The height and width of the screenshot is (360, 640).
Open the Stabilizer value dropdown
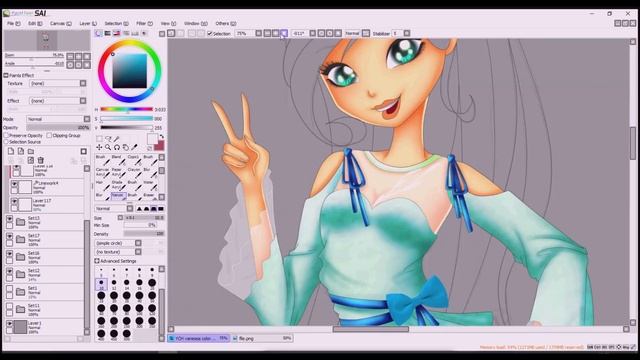pos(407,33)
